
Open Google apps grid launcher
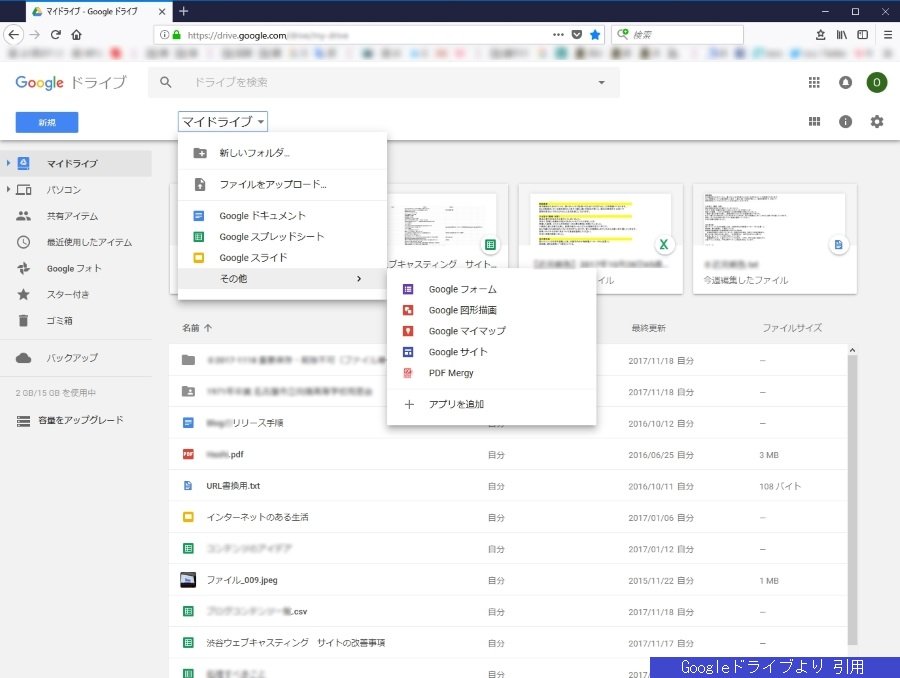tap(814, 83)
